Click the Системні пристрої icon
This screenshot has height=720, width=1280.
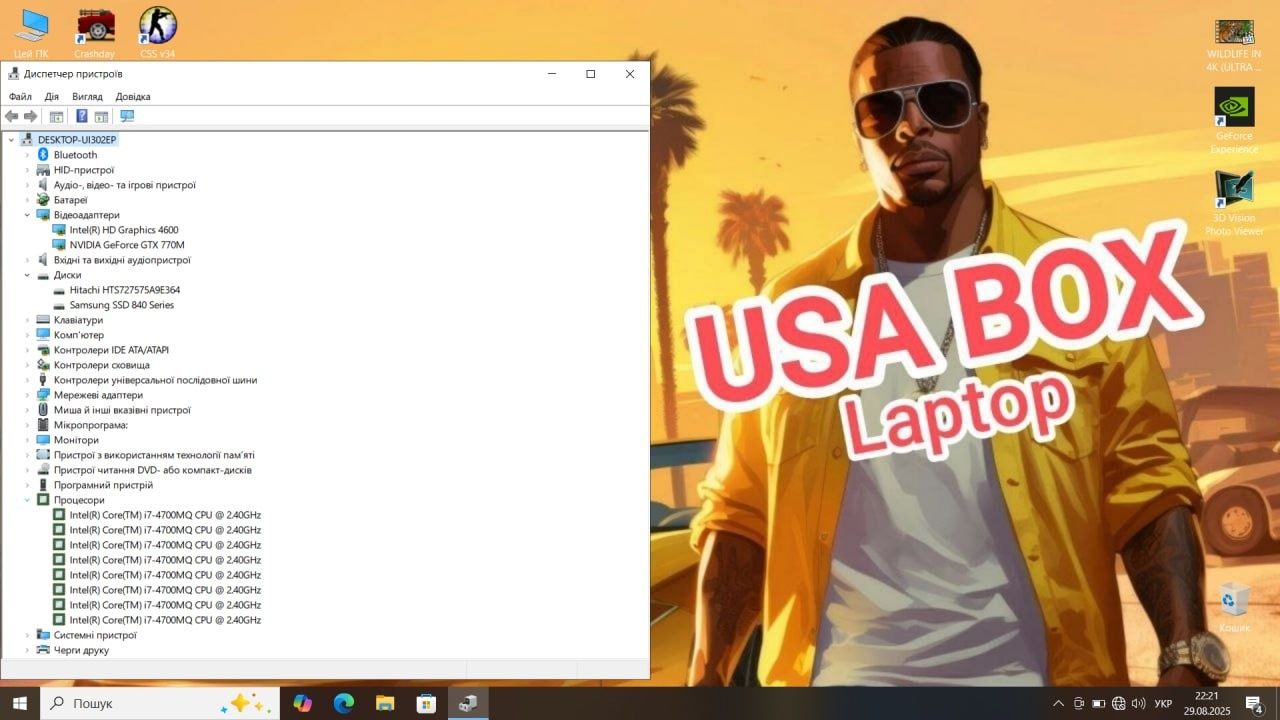point(43,635)
